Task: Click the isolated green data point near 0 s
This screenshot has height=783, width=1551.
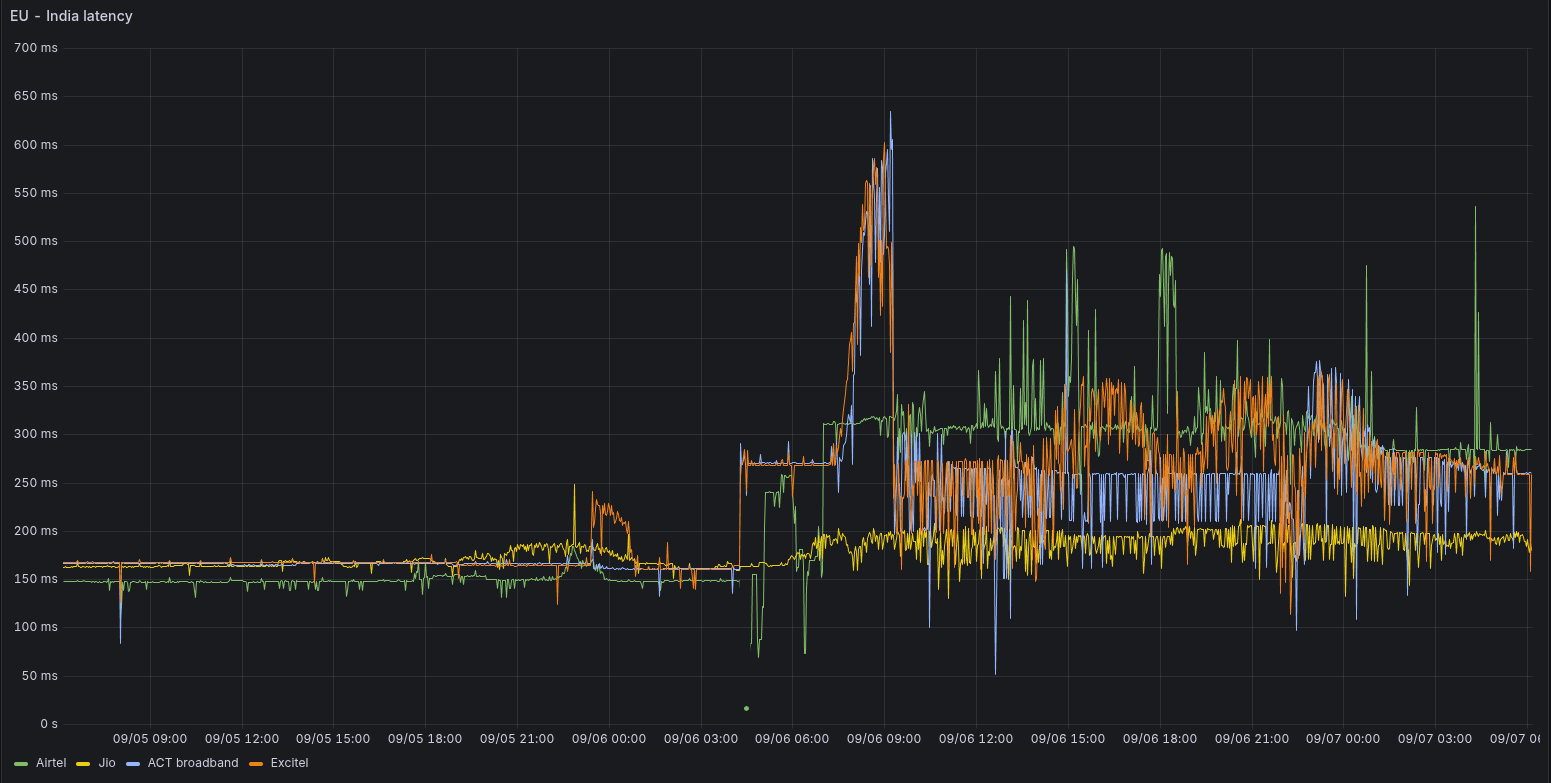Action: click(746, 708)
